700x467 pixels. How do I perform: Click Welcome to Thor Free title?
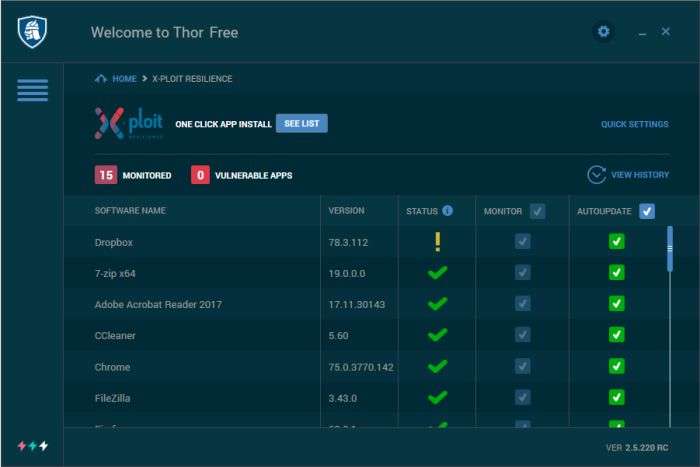tap(164, 32)
